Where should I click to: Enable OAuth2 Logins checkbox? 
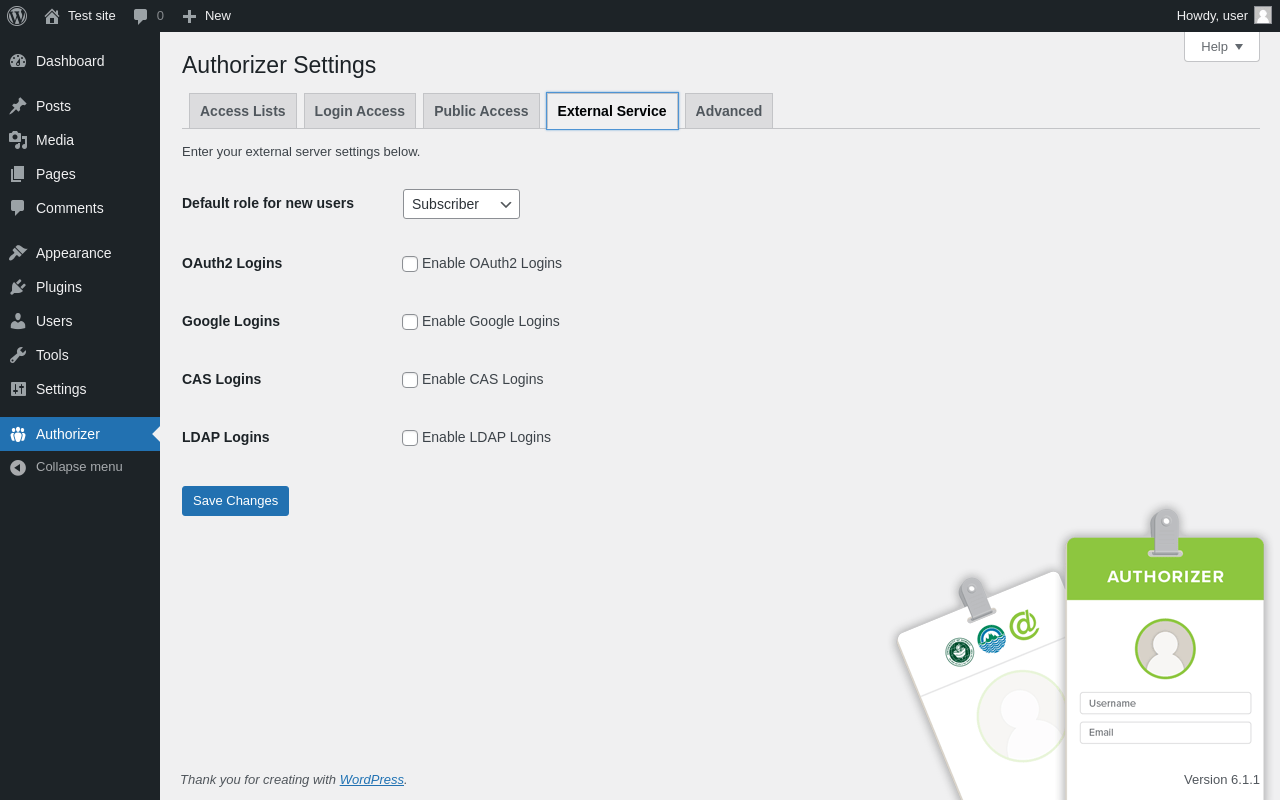(x=410, y=264)
